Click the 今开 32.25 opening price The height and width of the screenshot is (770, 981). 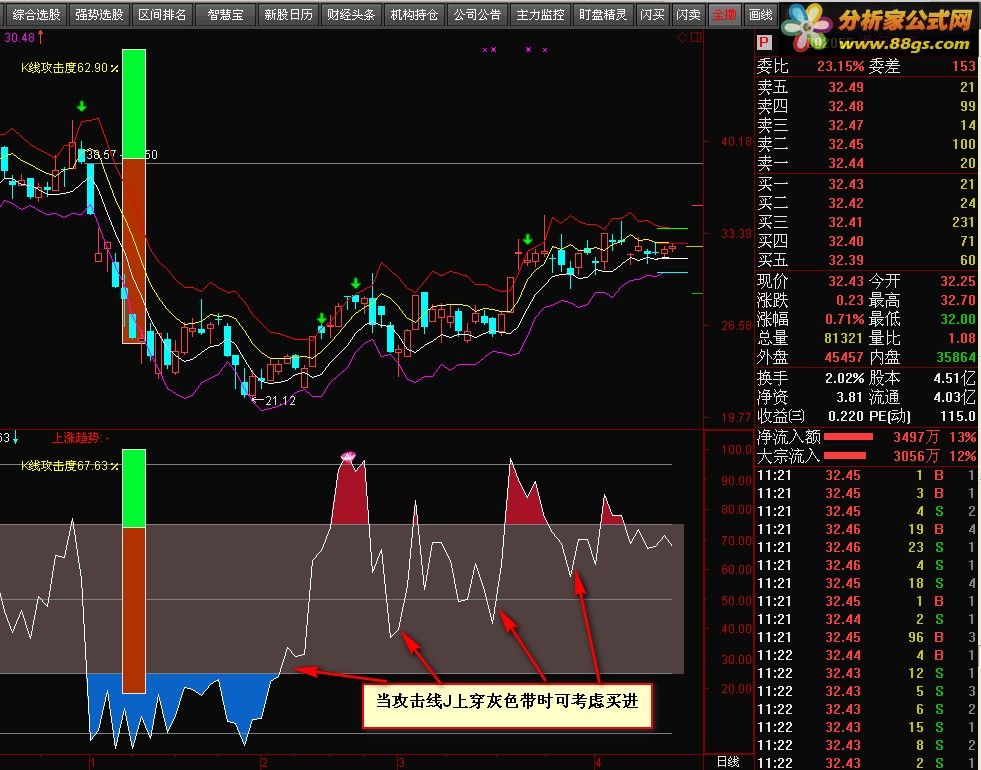[957, 281]
